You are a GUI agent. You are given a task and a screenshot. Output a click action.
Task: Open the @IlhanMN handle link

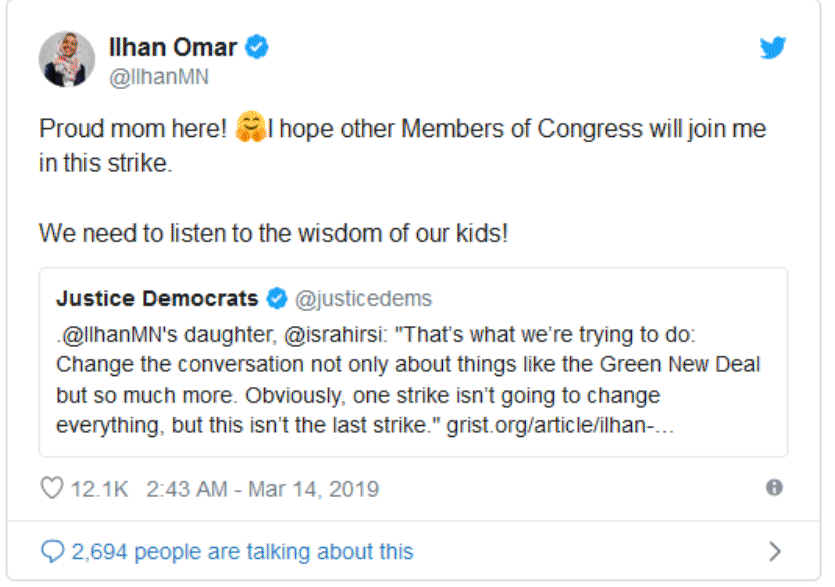pyautogui.click(x=159, y=77)
